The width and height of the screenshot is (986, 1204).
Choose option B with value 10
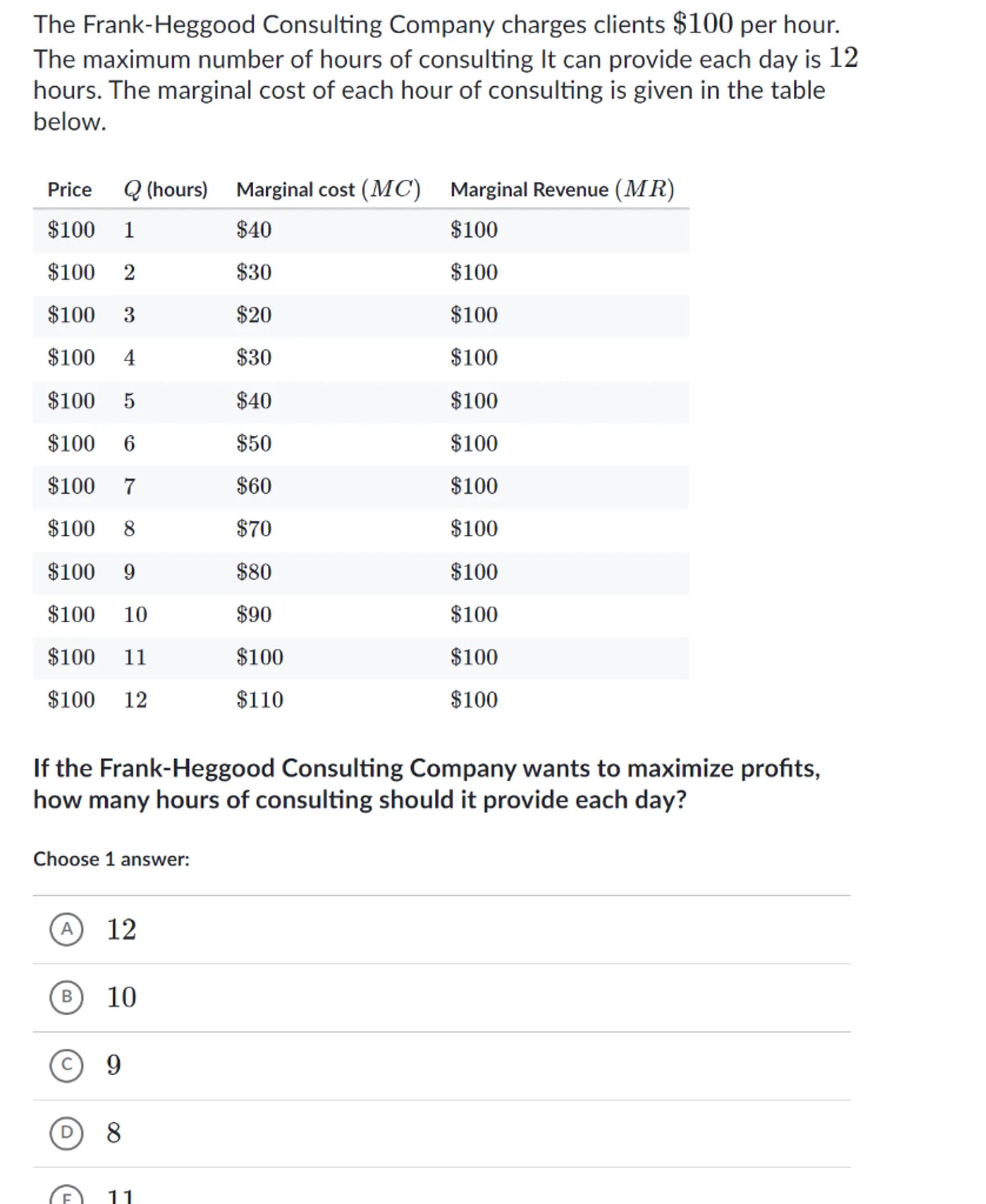point(67,997)
